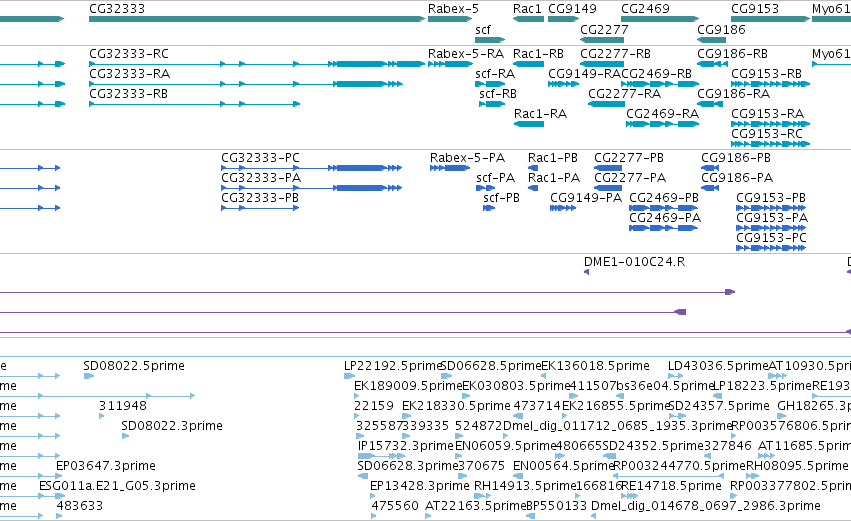The height and width of the screenshot is (521, 851).
Task: Click transcript CG2277-RB
Action: coord(615,54)
